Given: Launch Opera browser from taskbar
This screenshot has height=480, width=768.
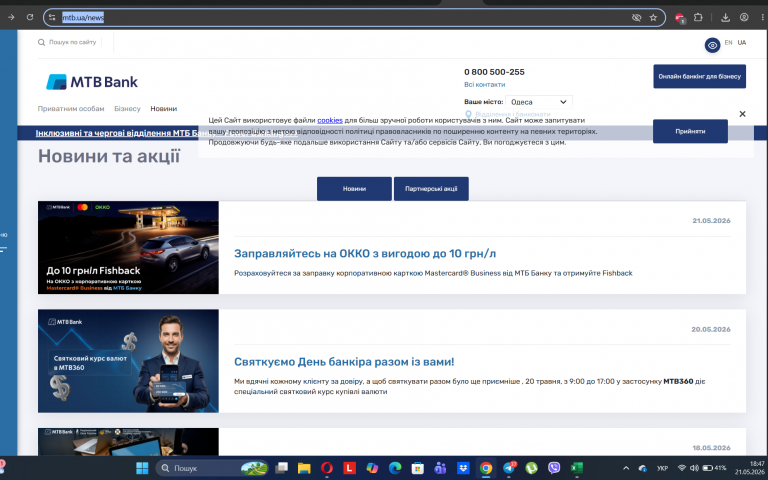Looking at the screenshot, I should click(x=327, y=468).
